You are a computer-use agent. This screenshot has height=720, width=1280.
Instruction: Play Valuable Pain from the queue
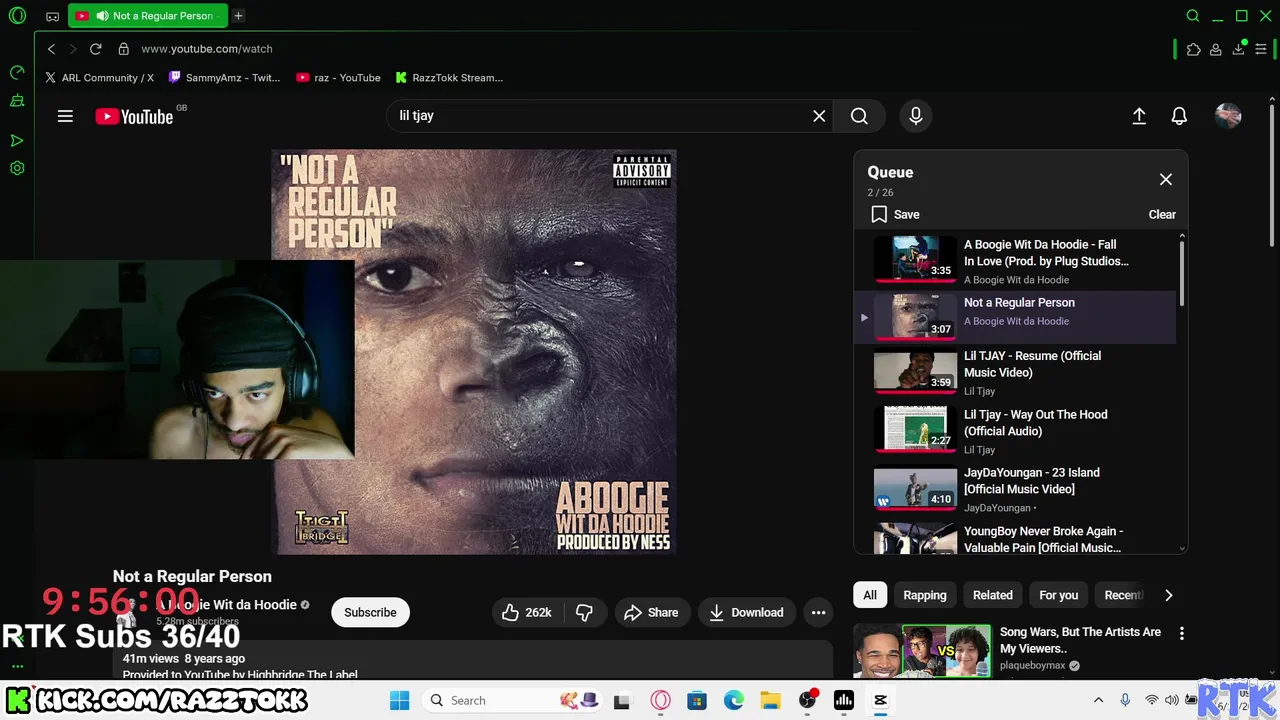point(1015,538)
